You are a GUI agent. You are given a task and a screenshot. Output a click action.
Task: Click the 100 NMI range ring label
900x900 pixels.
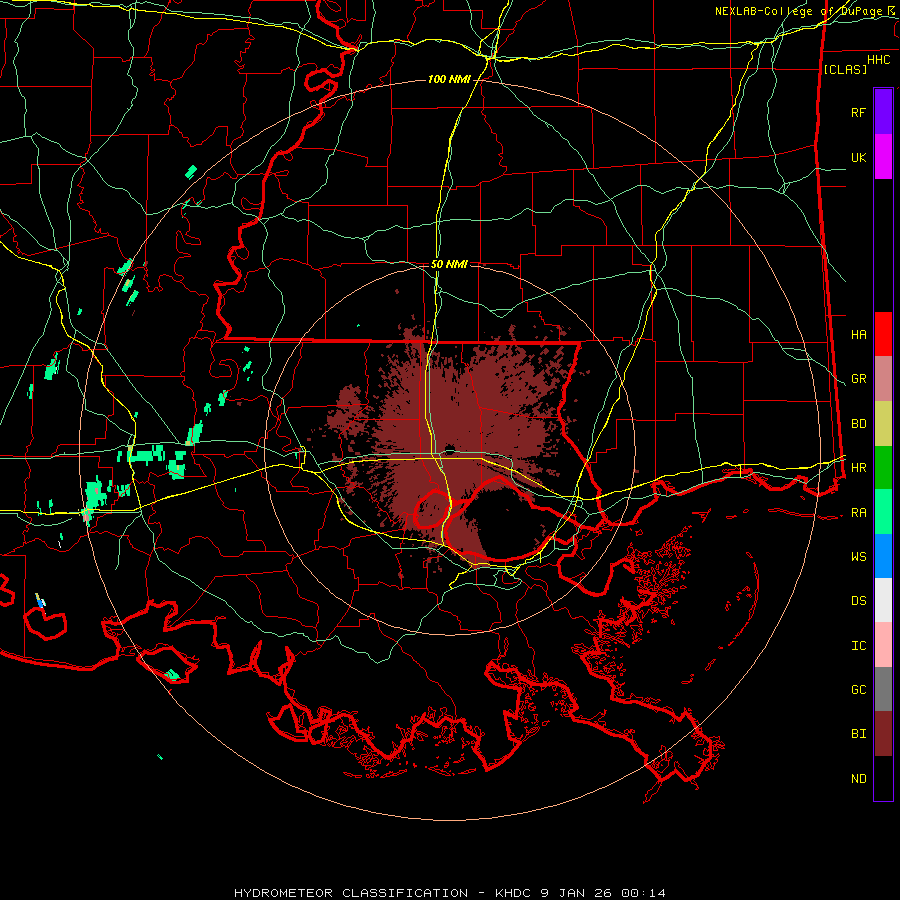tap(449, 79)
